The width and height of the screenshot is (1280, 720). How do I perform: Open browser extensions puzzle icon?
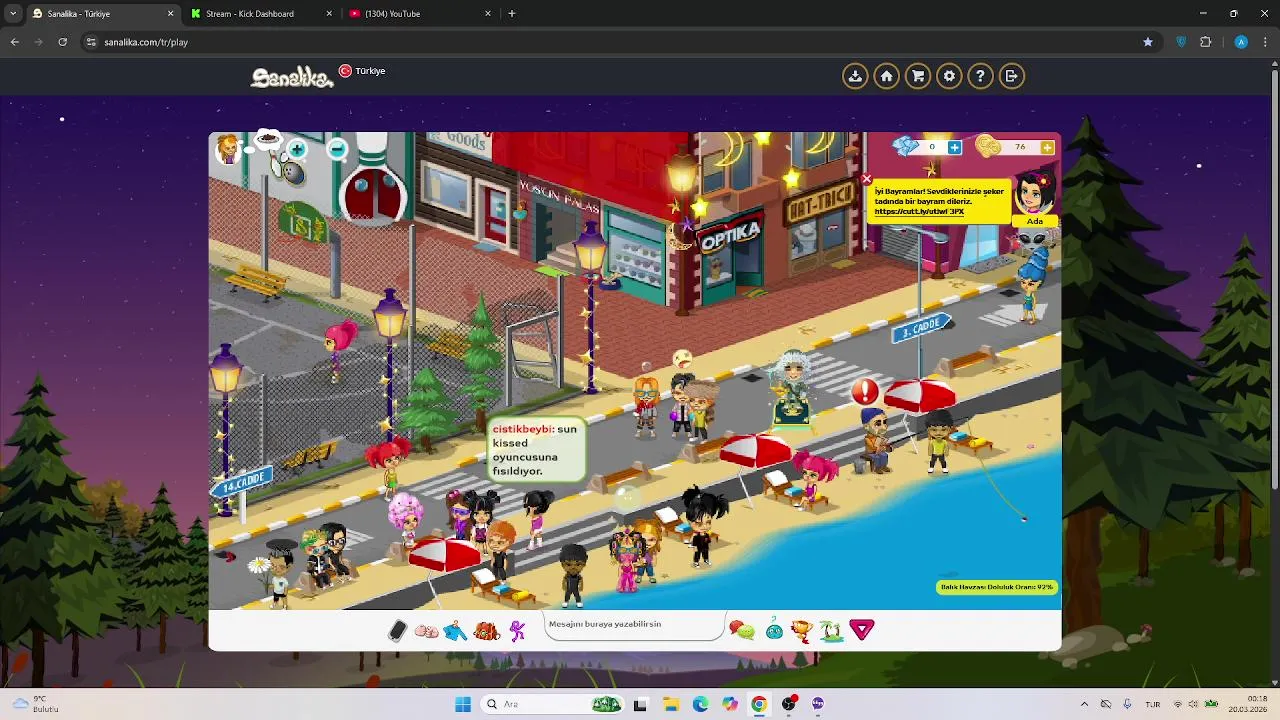[x=1206, y=42]
